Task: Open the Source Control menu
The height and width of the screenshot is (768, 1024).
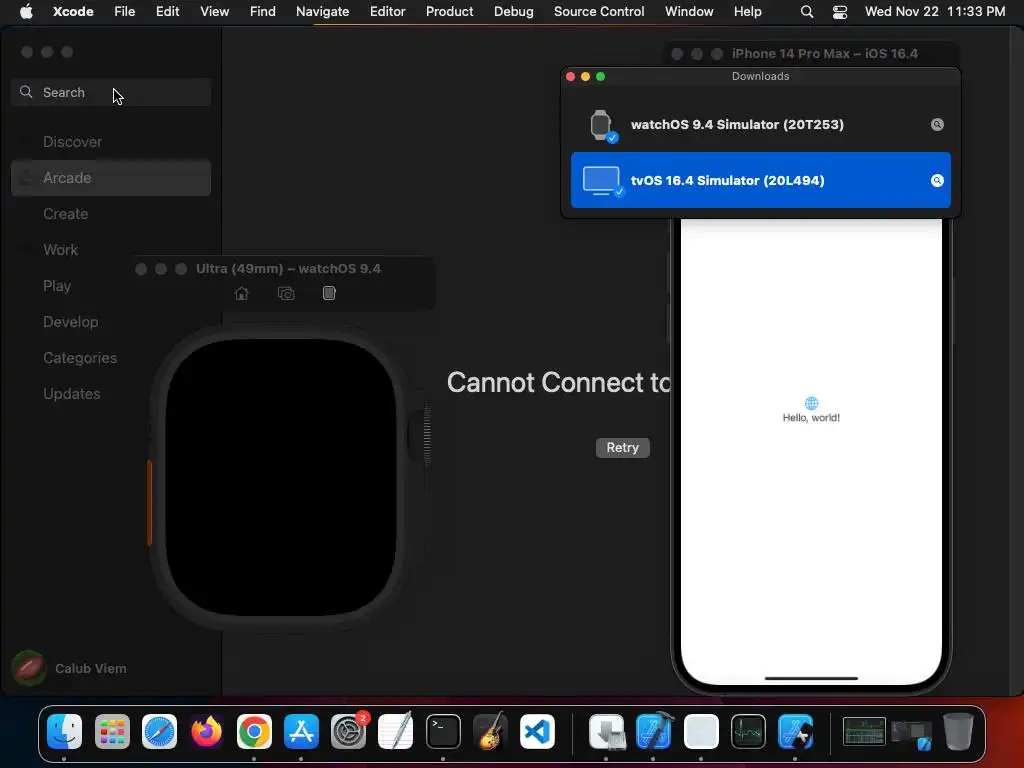Action: 599,11
